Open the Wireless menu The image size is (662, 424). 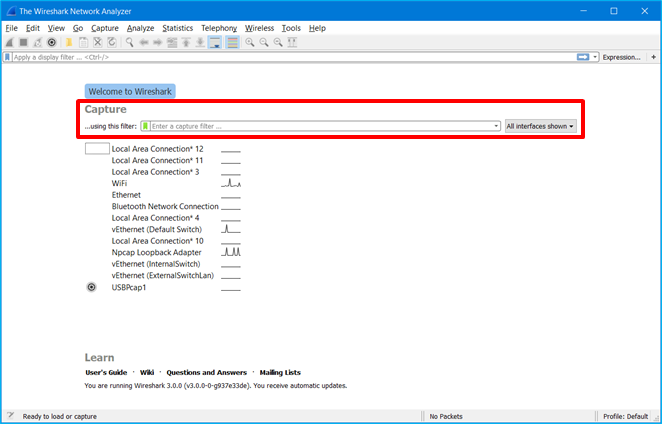point(259,28)
